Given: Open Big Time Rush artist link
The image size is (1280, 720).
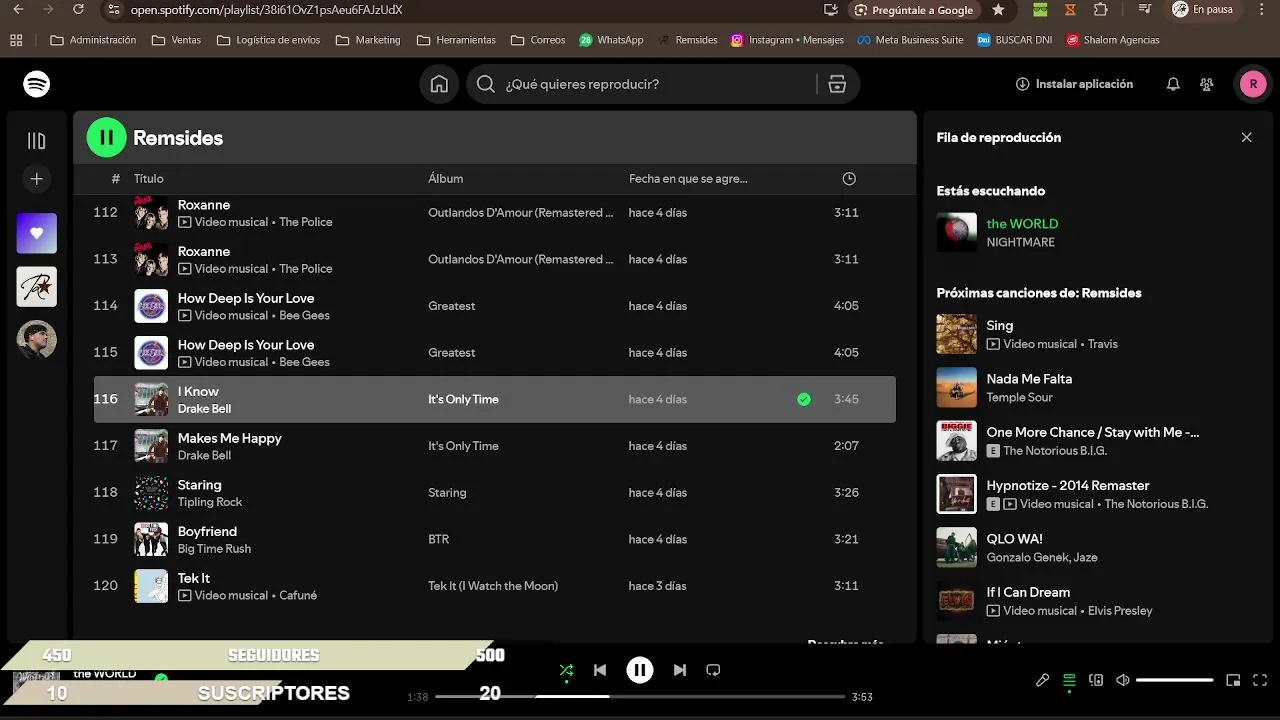Looking at the screenshot, I should (214, 549).
